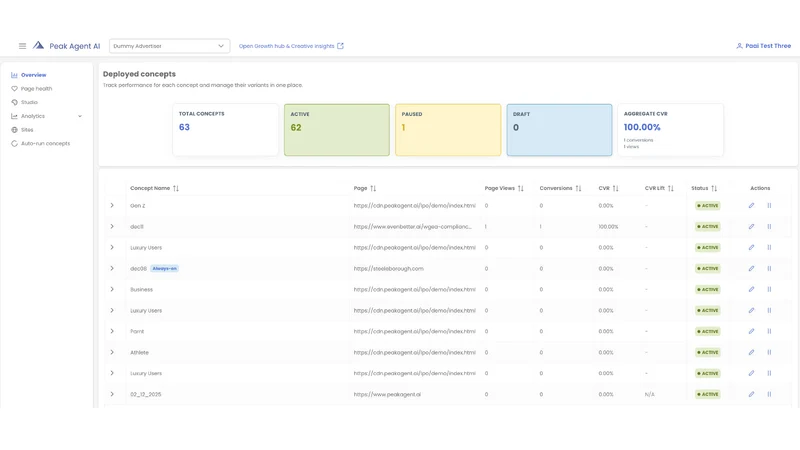This screenshot has width=800, height=450.
Task: Expand the dec11 concept row
Action: pos(112,227)
